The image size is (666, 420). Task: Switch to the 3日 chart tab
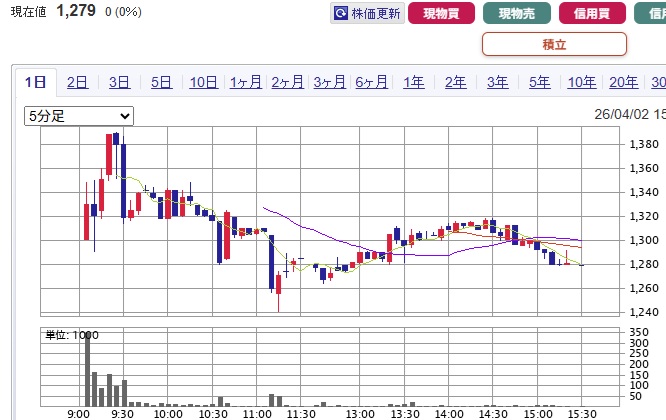119,82
